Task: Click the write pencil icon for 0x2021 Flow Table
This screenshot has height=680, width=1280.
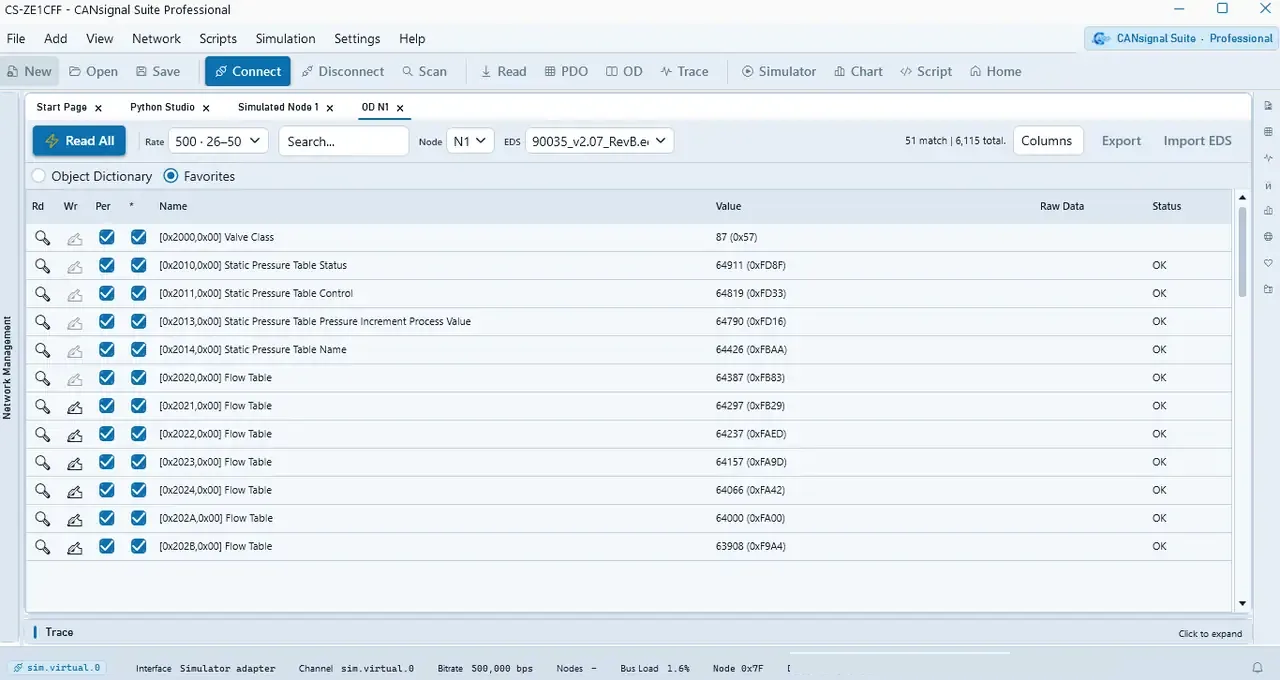Action: [74, 406]
